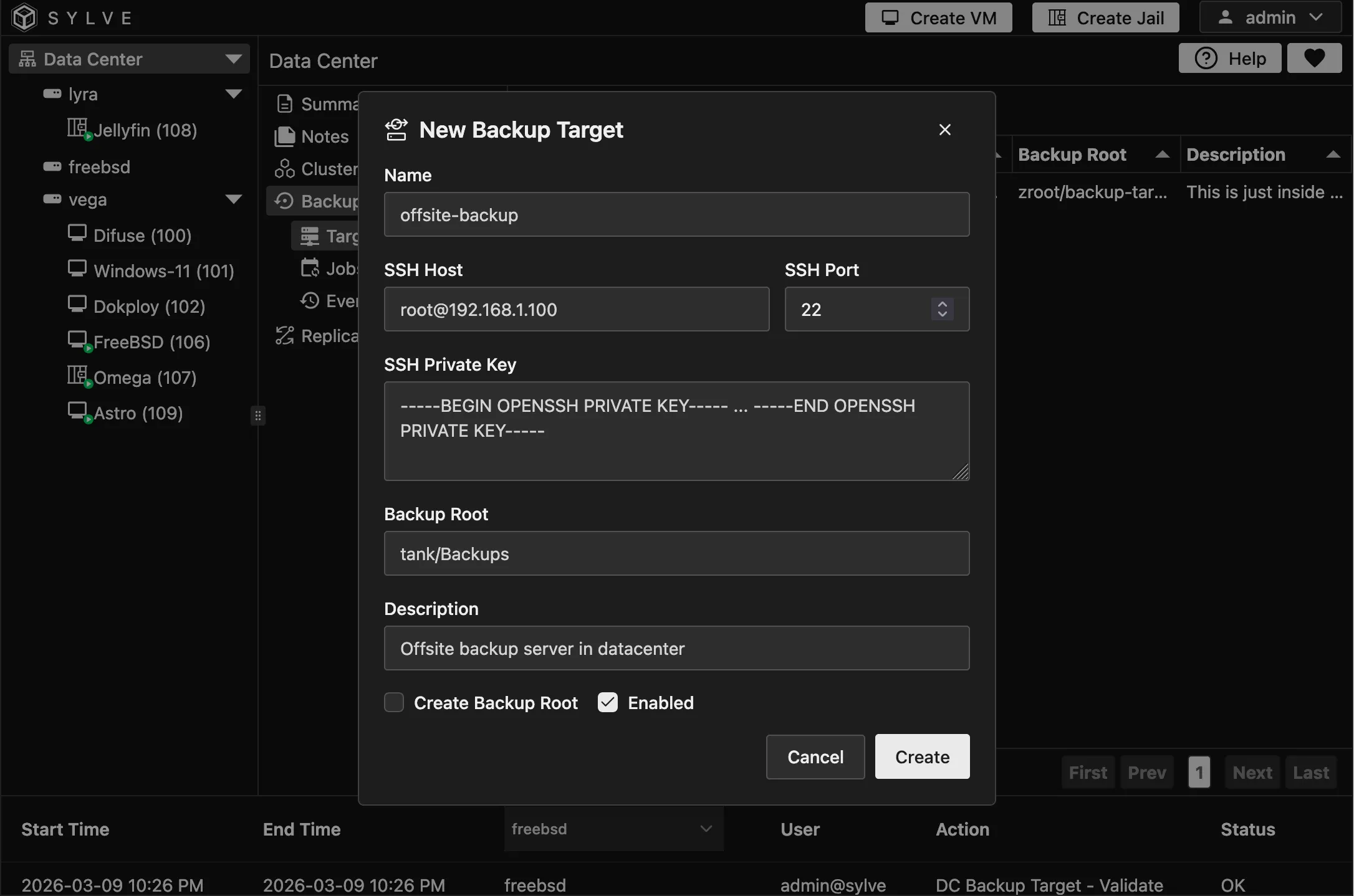Collapse the lyra node chevron
The image size is (1354, 896).
pyautogui.click(x=234, y=93)
